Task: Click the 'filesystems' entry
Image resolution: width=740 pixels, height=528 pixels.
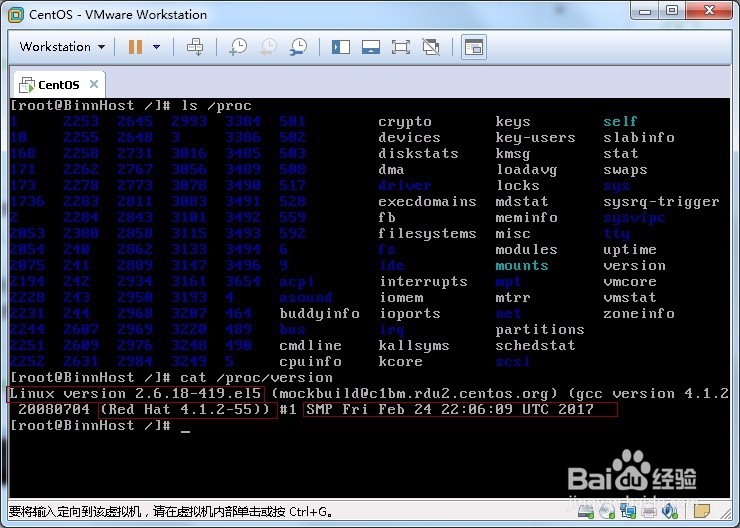Action: [x=427, y=234]
